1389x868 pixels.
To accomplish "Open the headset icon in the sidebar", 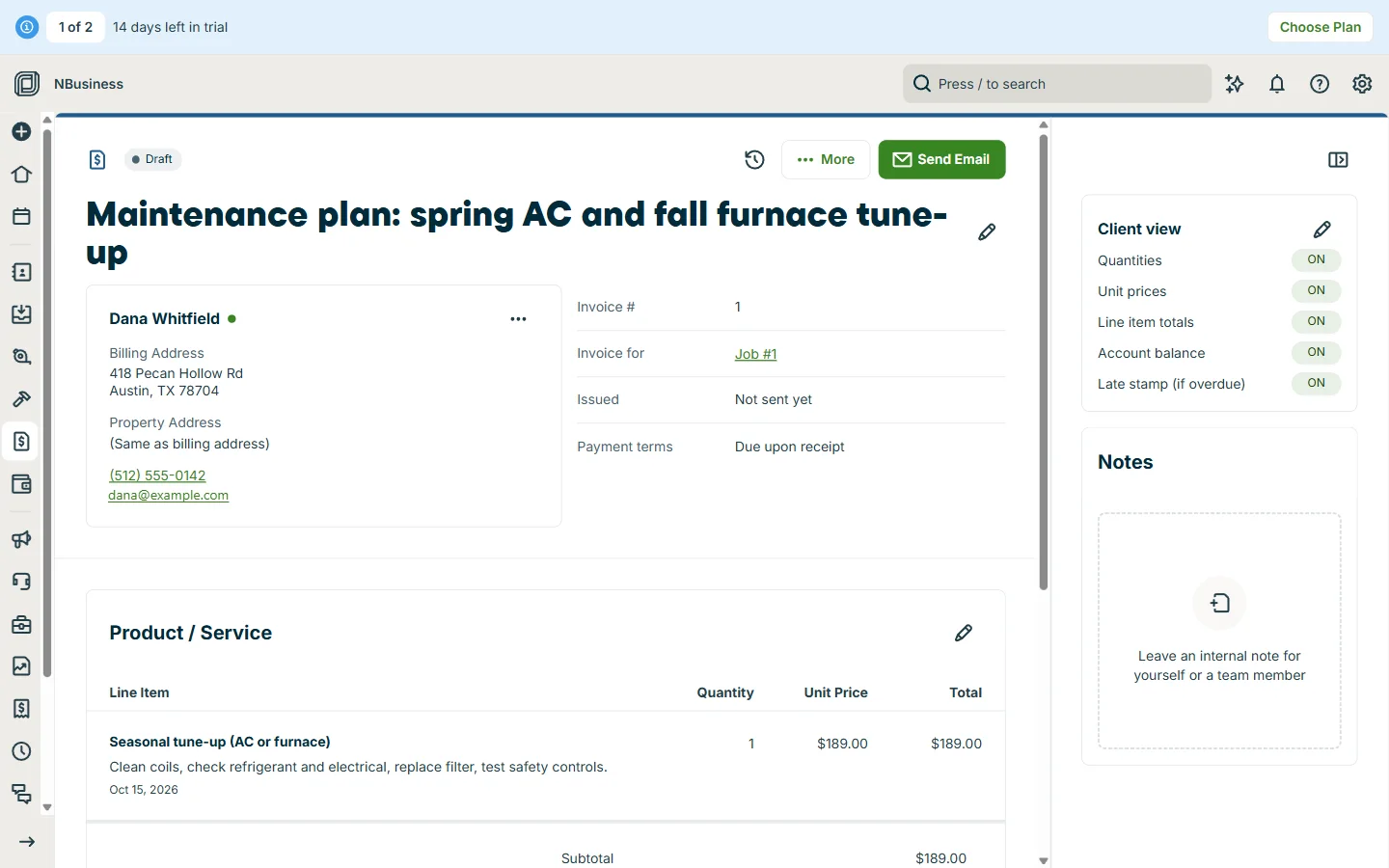I will [21, 582].
